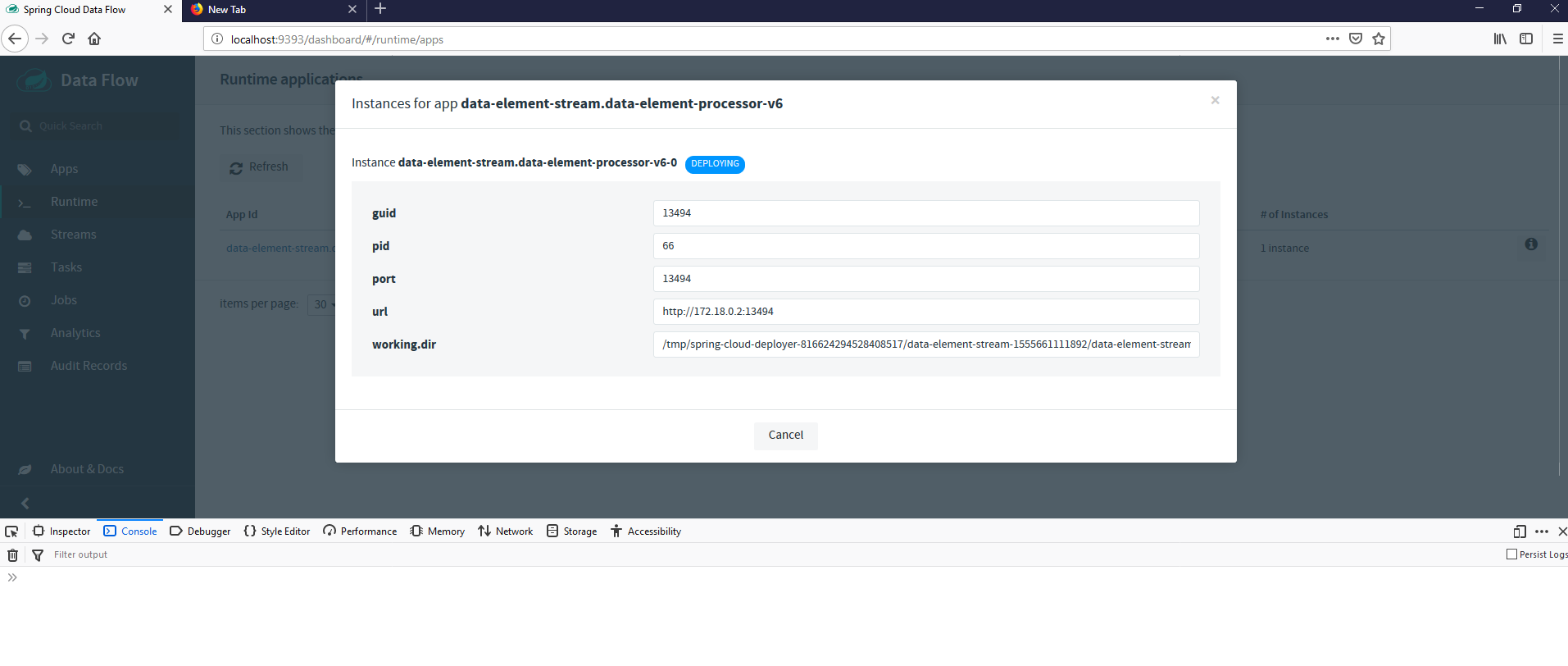1568x666 pixels.
Task: Switch to Memory devtools tab
Action: pos(438,531)
